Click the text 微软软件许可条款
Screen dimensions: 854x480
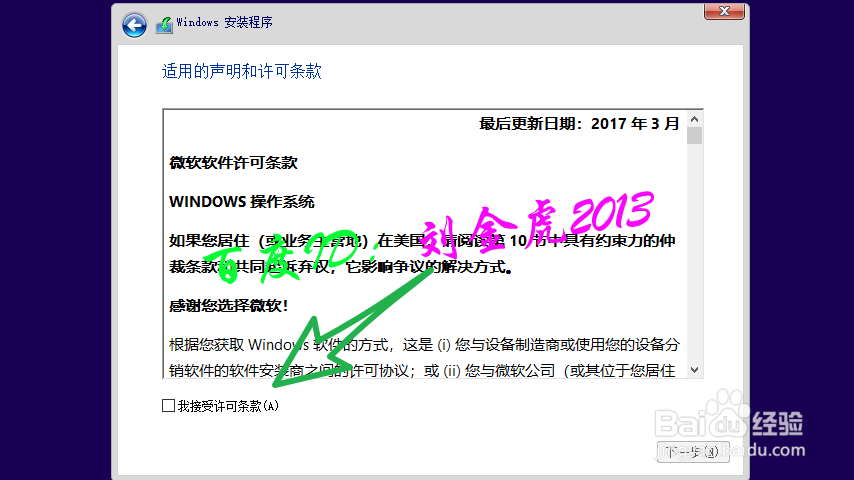tap(233, 163)
